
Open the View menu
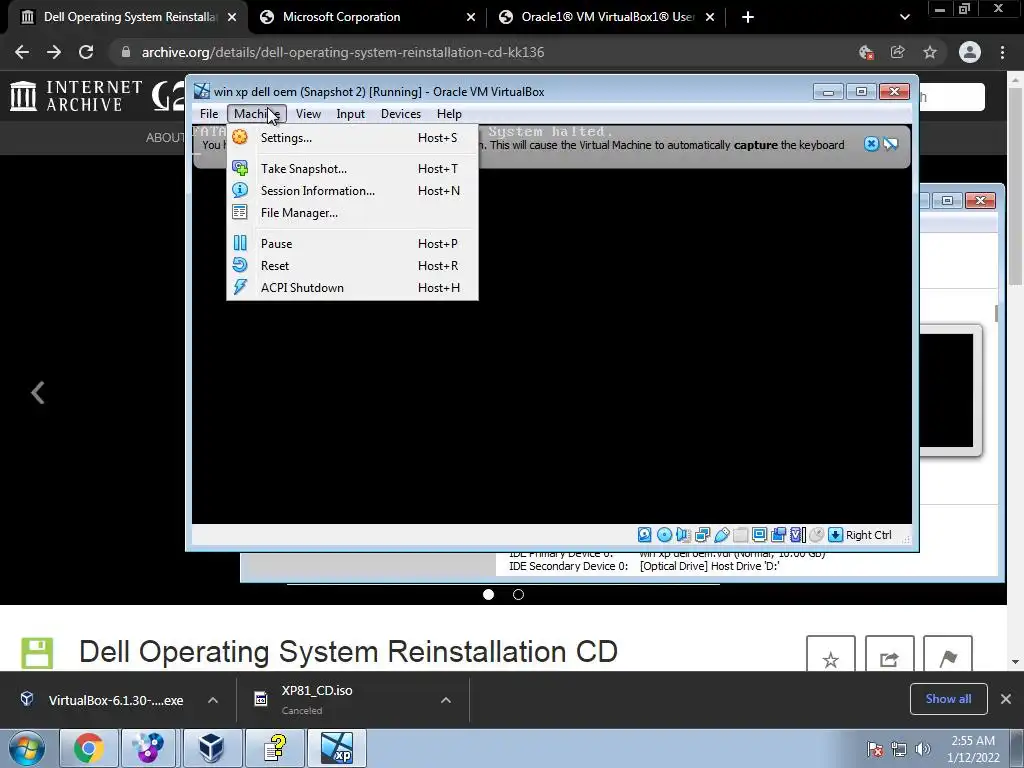(x=308, y=114)
